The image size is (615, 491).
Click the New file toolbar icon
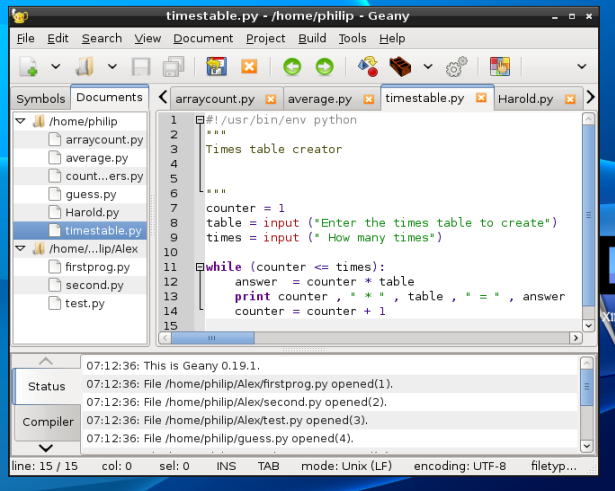[x=29, y=67]
